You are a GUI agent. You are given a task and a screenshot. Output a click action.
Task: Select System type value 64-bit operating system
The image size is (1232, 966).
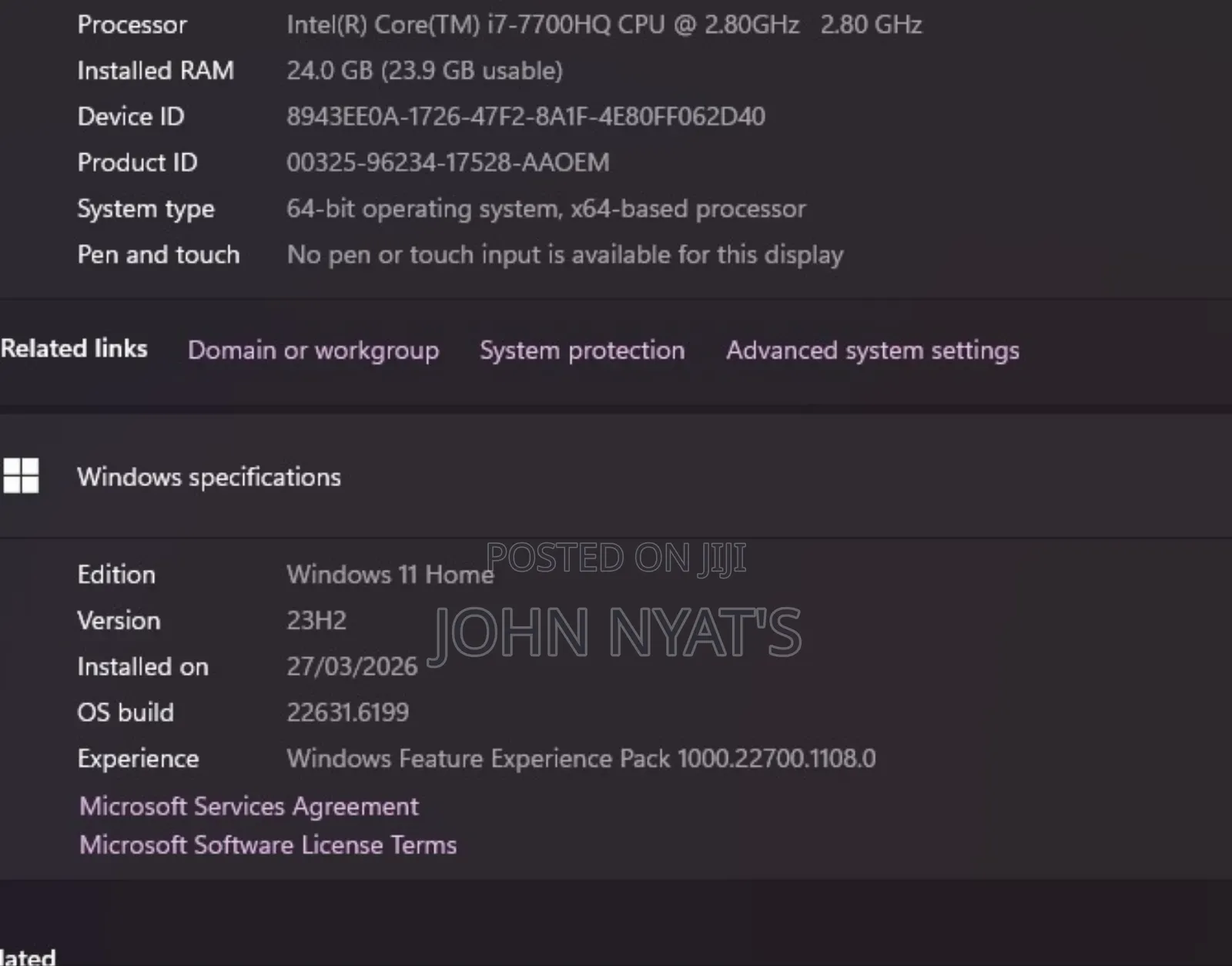click(546, 209)
